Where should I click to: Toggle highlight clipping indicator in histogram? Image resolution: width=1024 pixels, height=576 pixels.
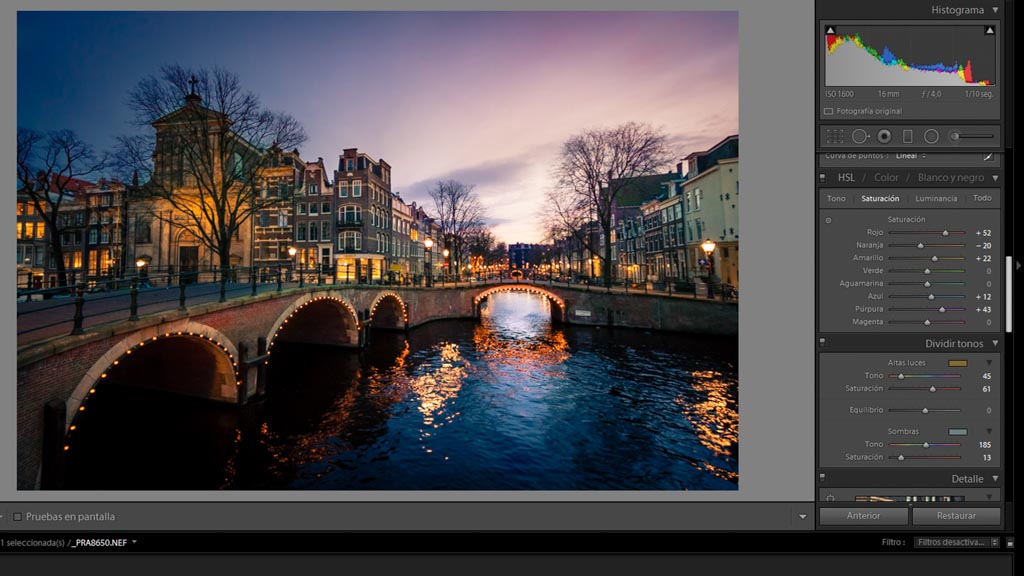(989, 31)
